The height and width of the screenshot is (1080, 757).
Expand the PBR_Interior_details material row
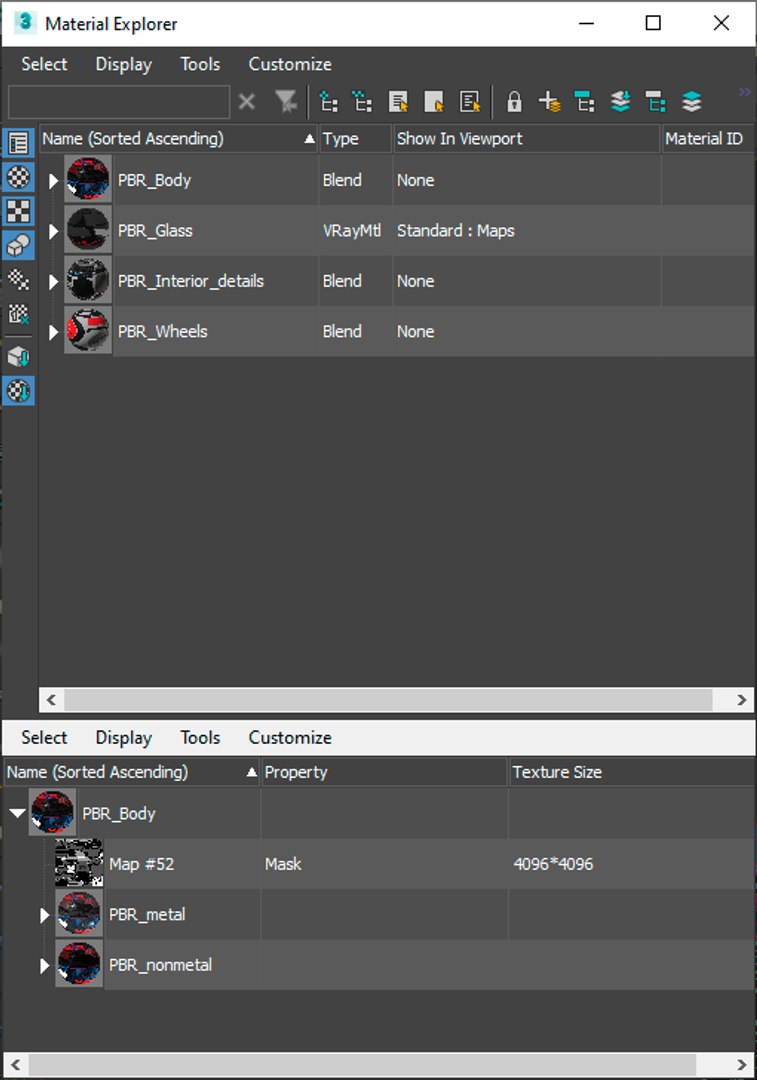tap(53, 282)
